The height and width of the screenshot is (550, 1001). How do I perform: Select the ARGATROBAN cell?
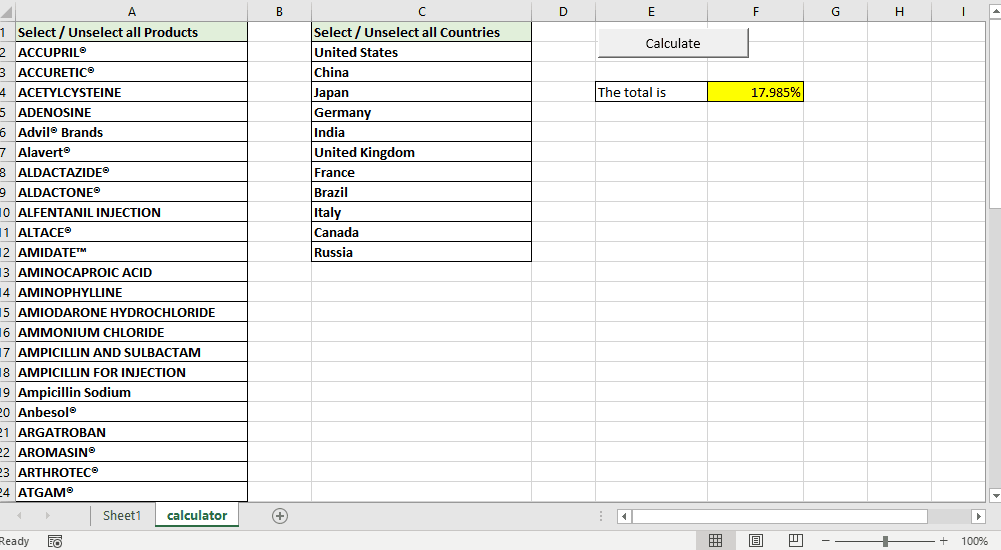132,432
